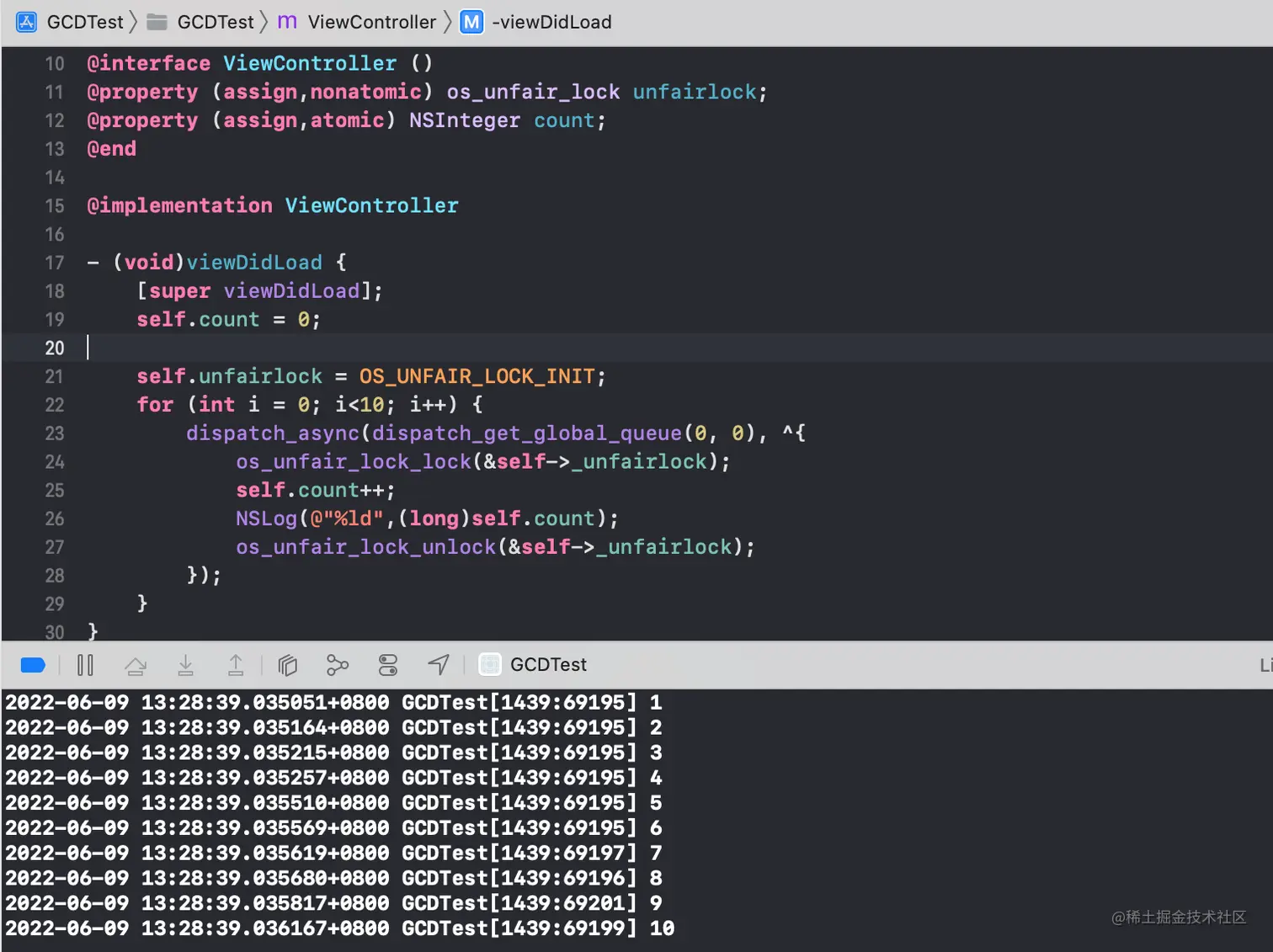
Task: Toggle breakpoints activation in debug bar
Action: point(33,665)
